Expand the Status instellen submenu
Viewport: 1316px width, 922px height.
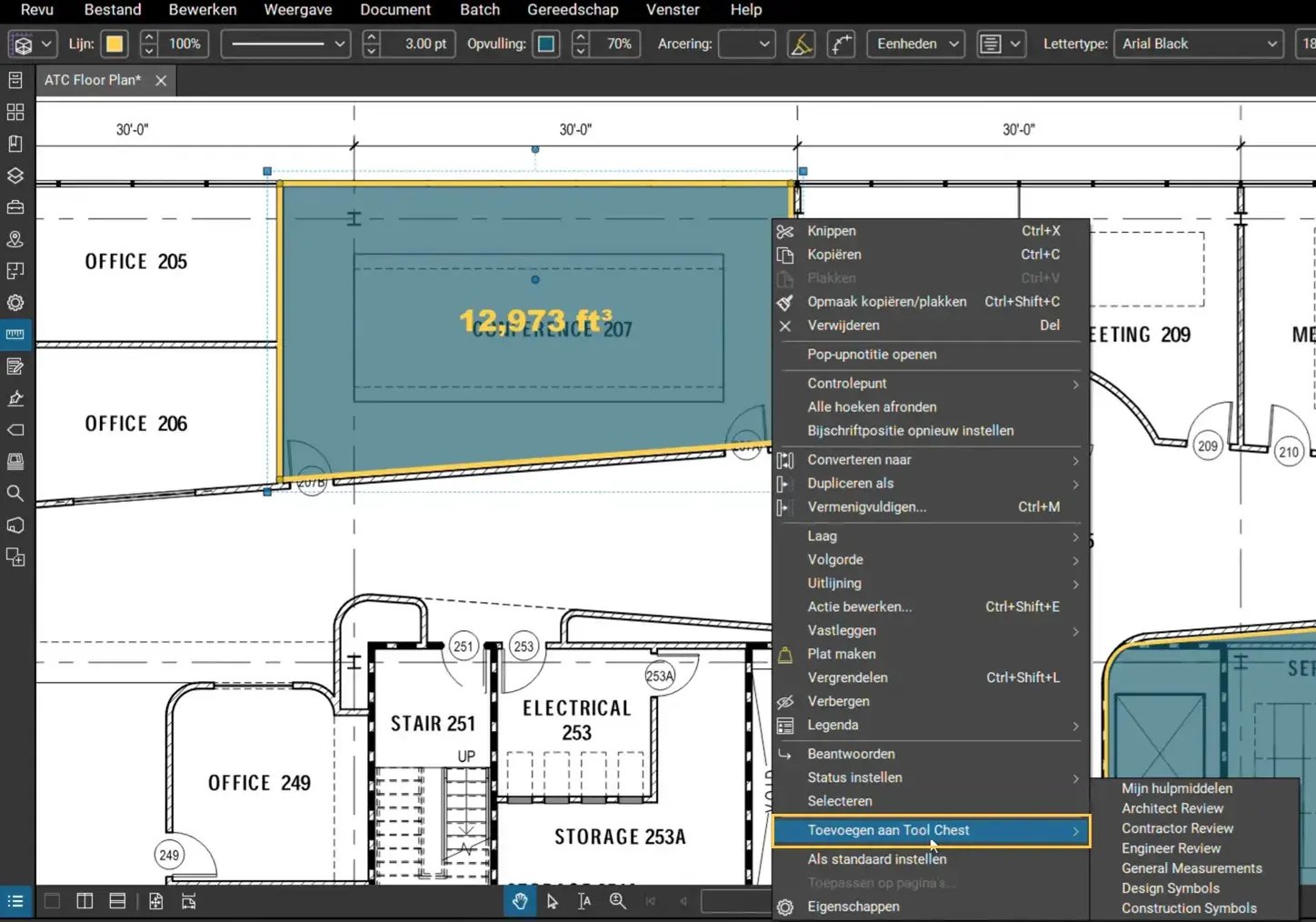tap(931, 778)
